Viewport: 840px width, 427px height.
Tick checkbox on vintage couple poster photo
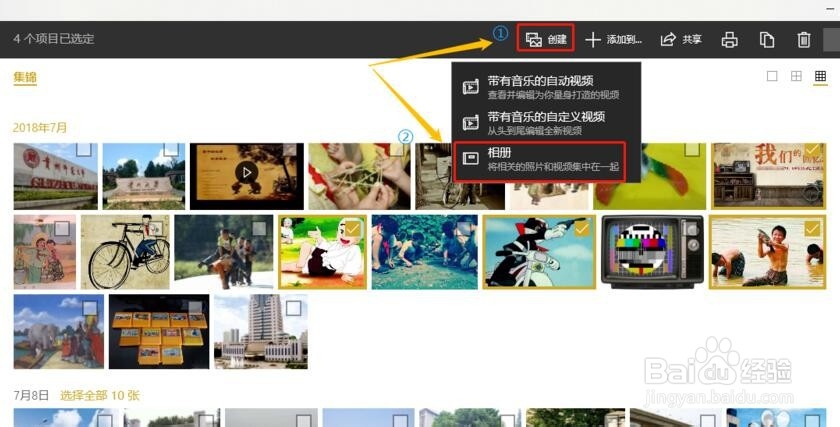click(62, 229)
